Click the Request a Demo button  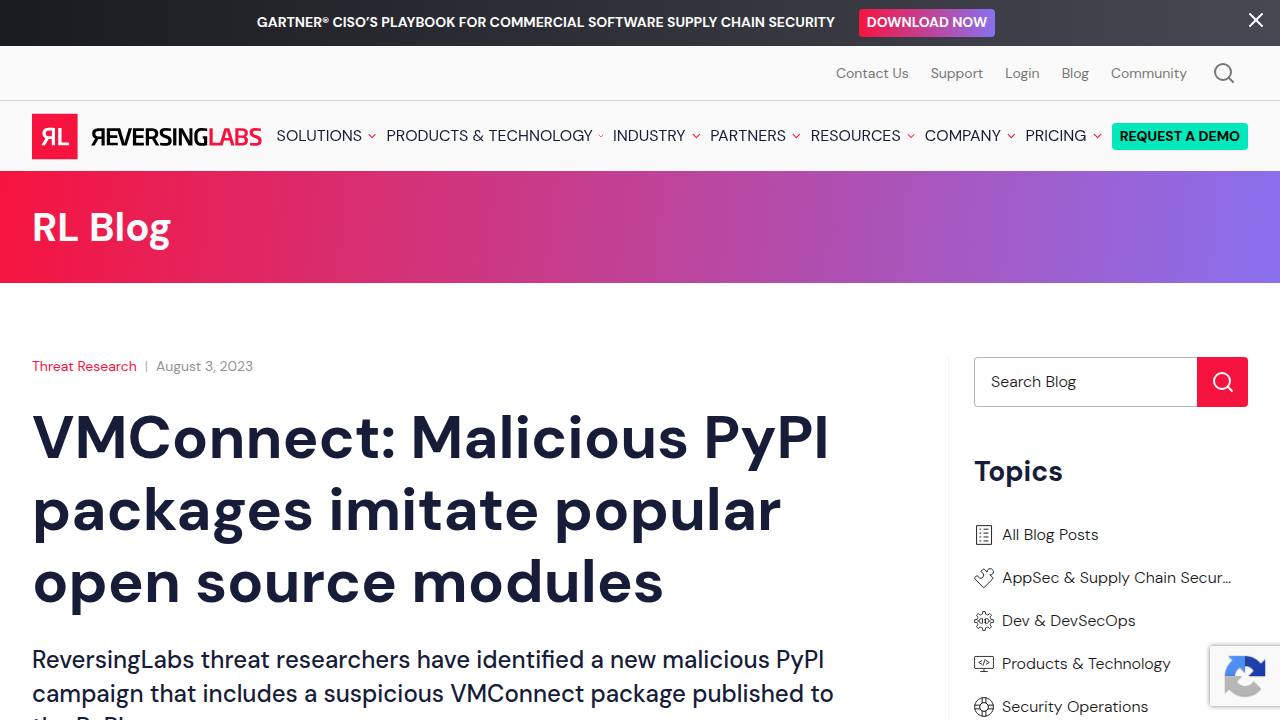[1180, 136]
